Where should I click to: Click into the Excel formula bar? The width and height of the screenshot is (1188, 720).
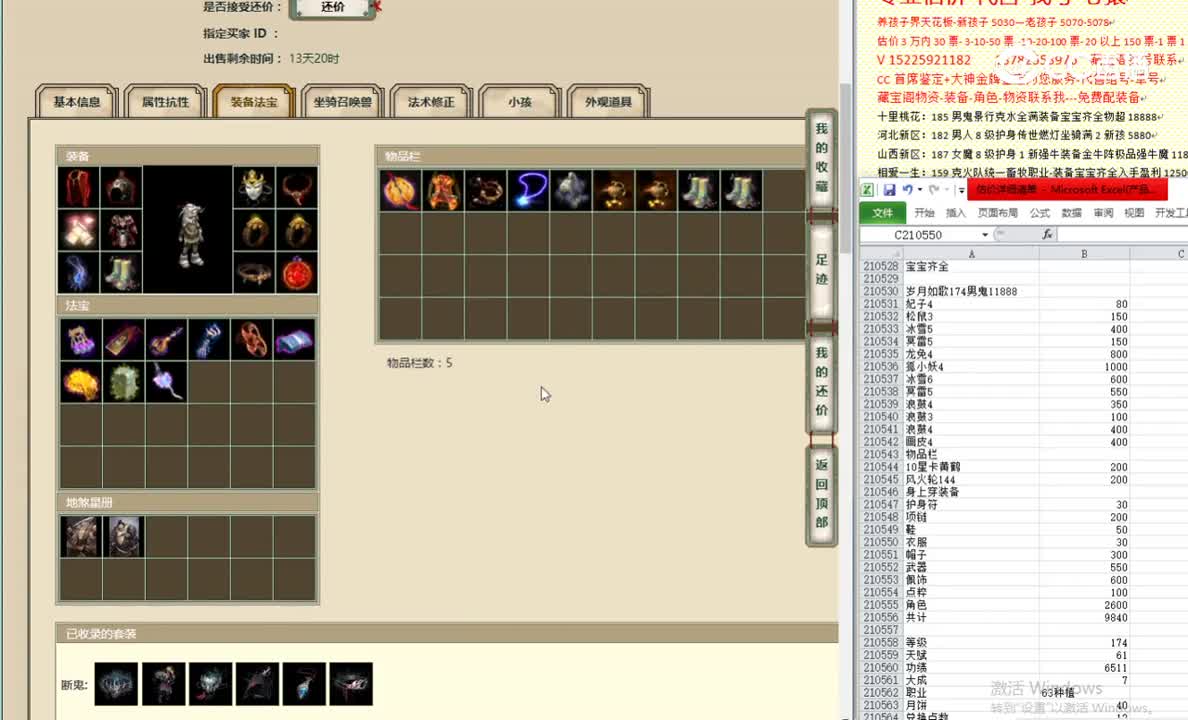1123,235
